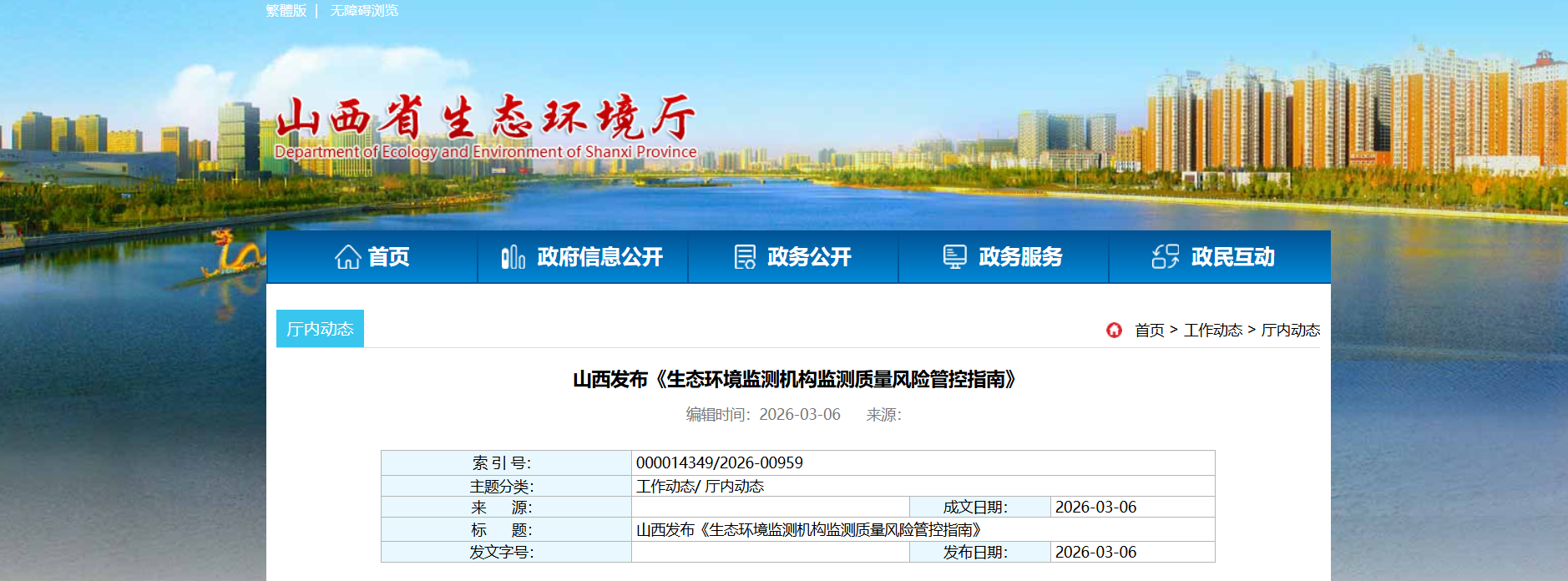1568x581 pixels.
Task: Click the bar chart icon beside 政府信息公开
Action: point(513,257)
